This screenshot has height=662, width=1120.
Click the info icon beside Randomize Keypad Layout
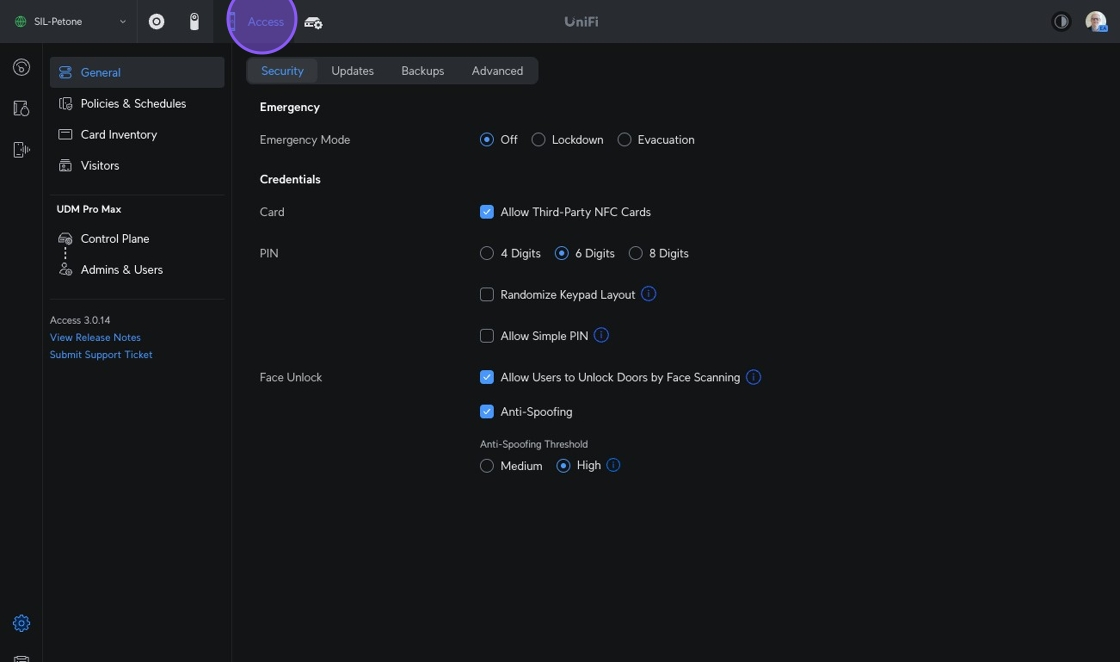point(648,294)
